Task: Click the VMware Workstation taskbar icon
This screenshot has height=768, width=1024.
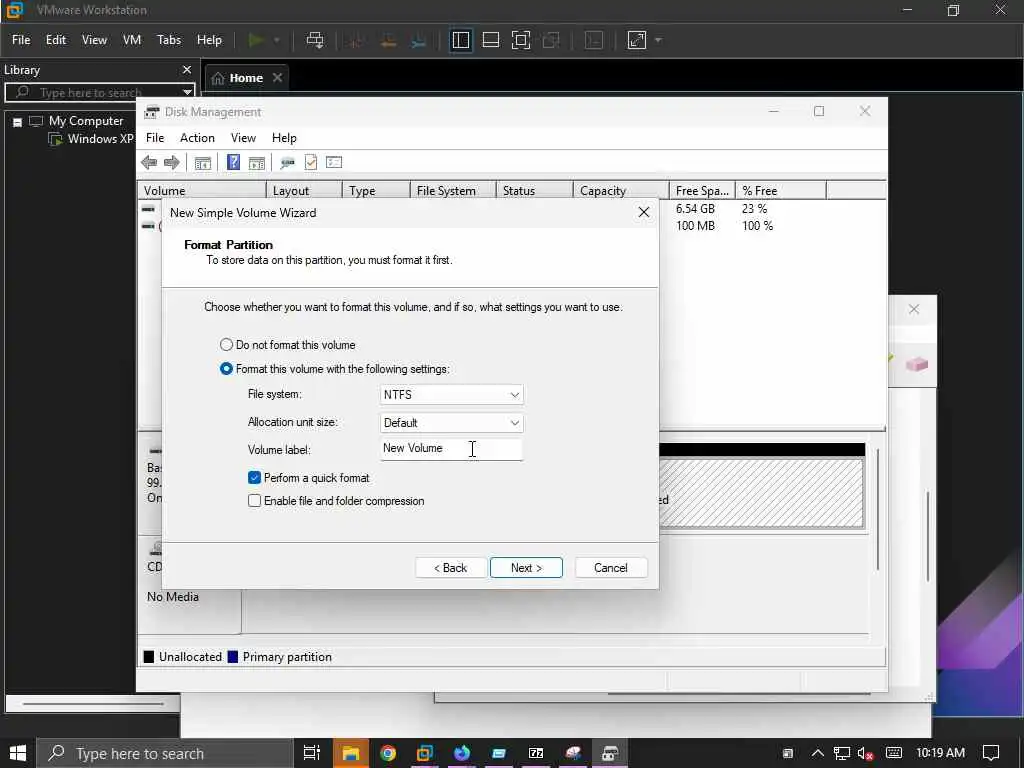Action: tap(424, 753)
